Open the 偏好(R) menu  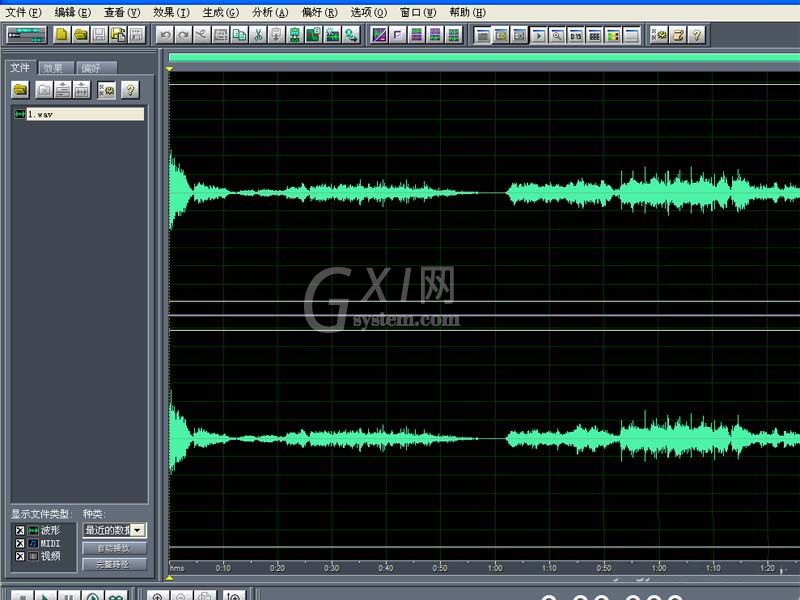click(320, 12)
